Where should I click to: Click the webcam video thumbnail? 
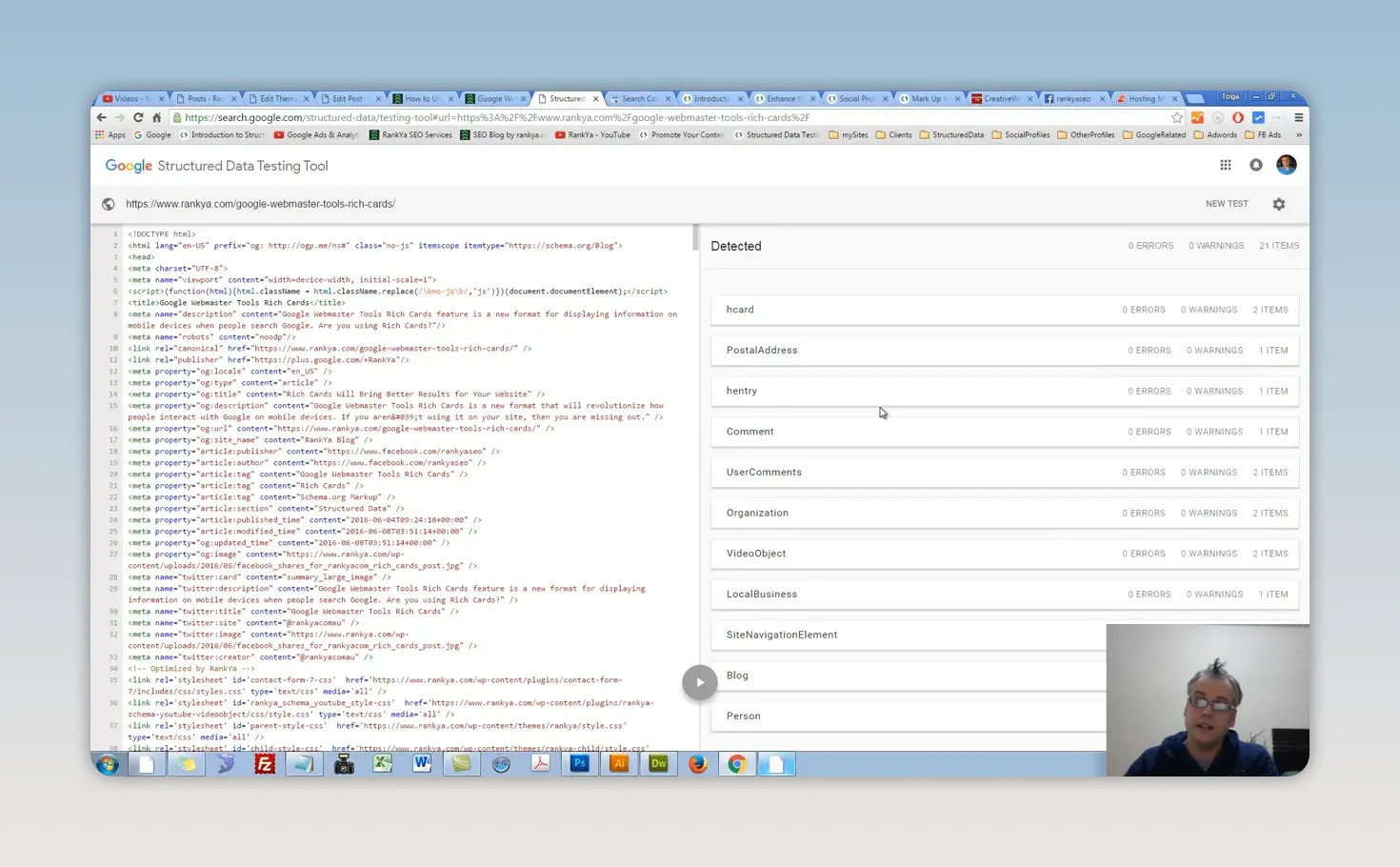(1208, 700)
